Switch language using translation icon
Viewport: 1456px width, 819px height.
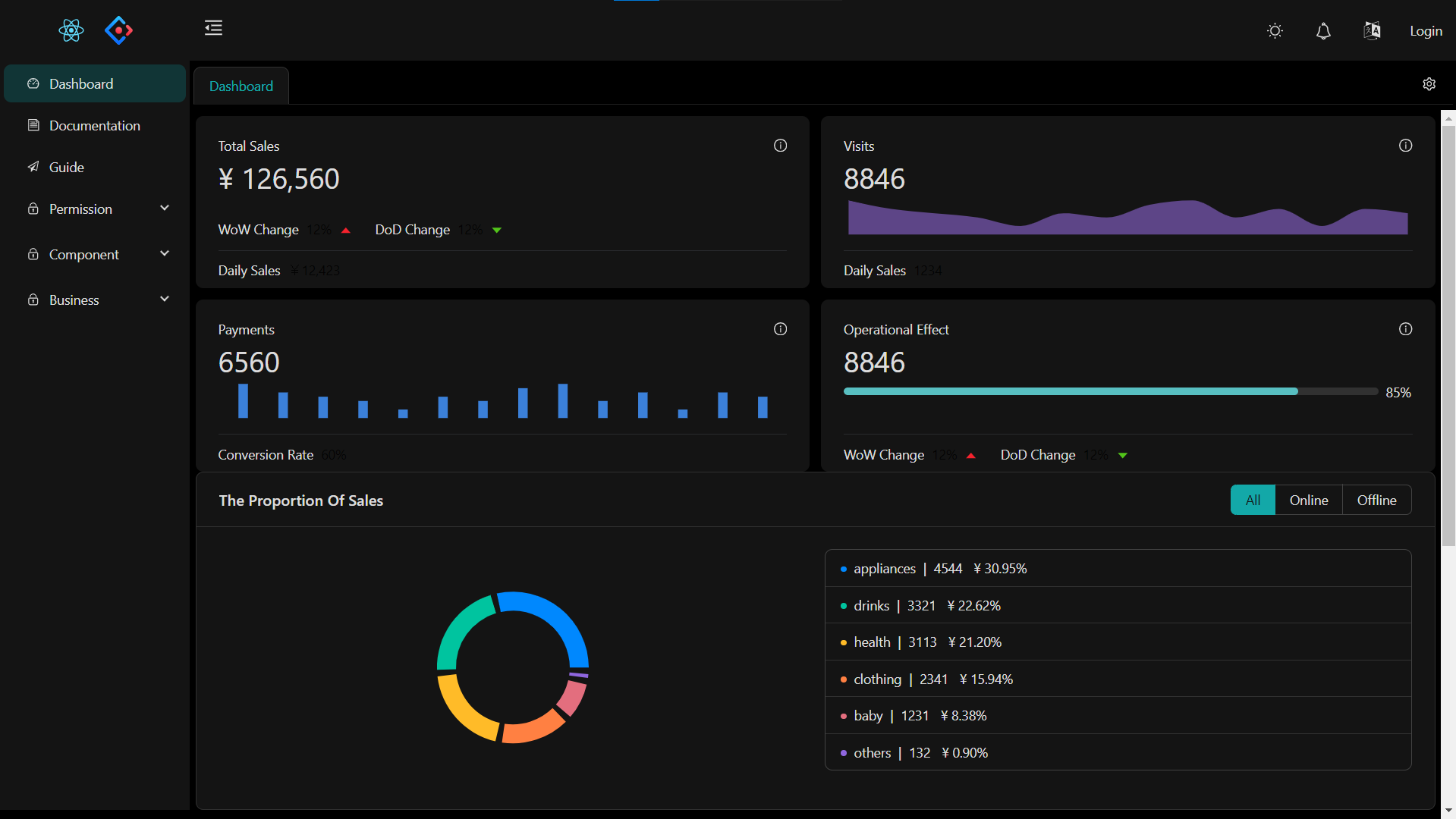1372,30
